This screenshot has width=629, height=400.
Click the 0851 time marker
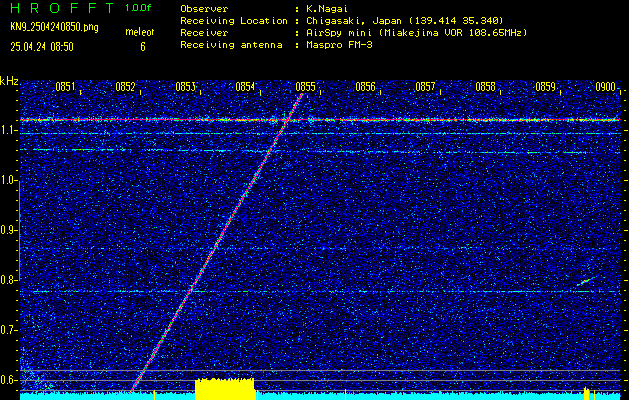(x=65, y=87)
